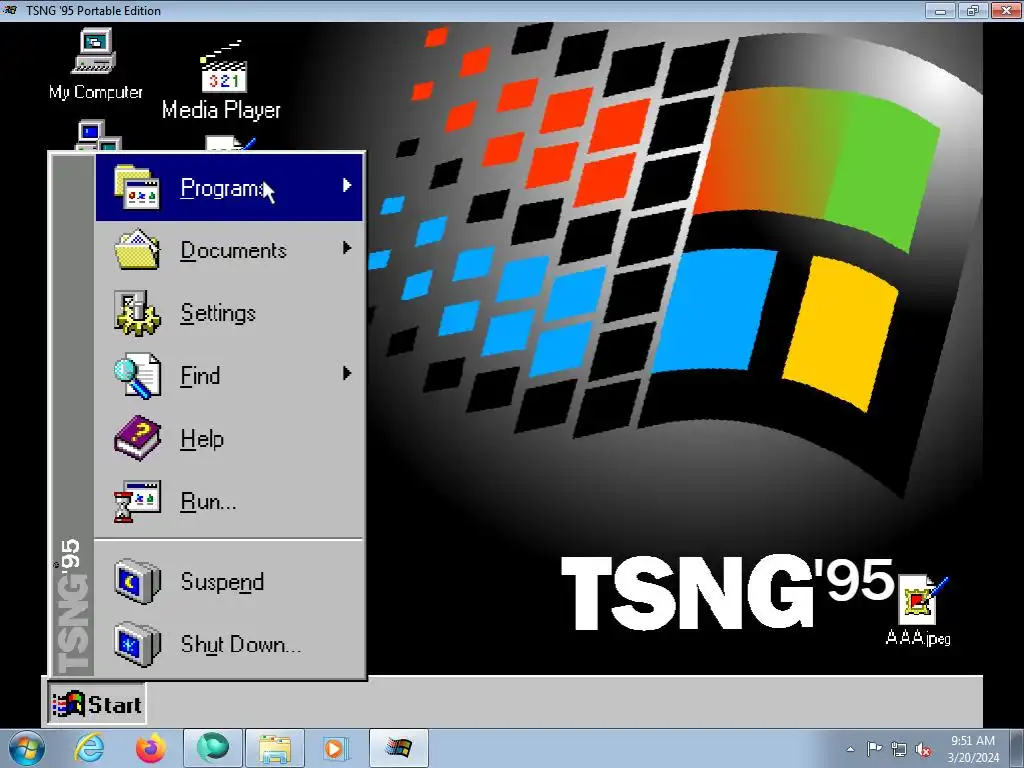Click the TSNG '95 Start button
Screen dimensions: 1024x768
tap(97, 704)
